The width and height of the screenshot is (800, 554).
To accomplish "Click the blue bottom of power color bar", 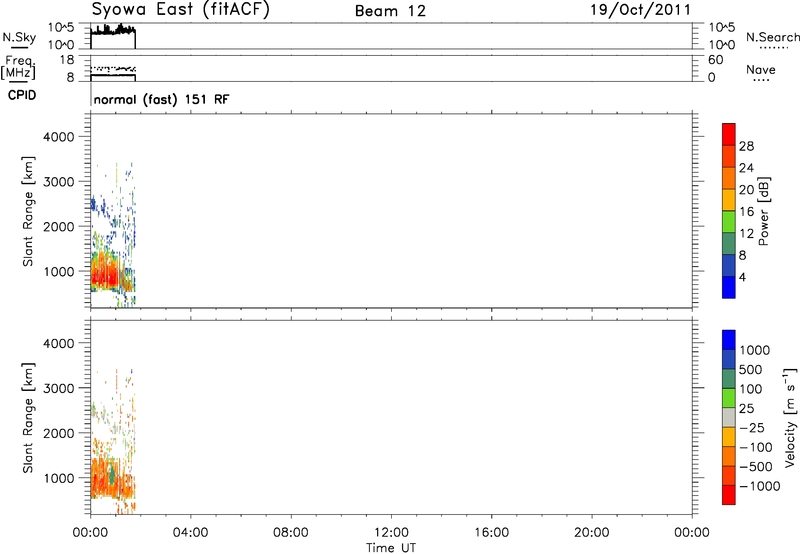I will pos(729,288).
